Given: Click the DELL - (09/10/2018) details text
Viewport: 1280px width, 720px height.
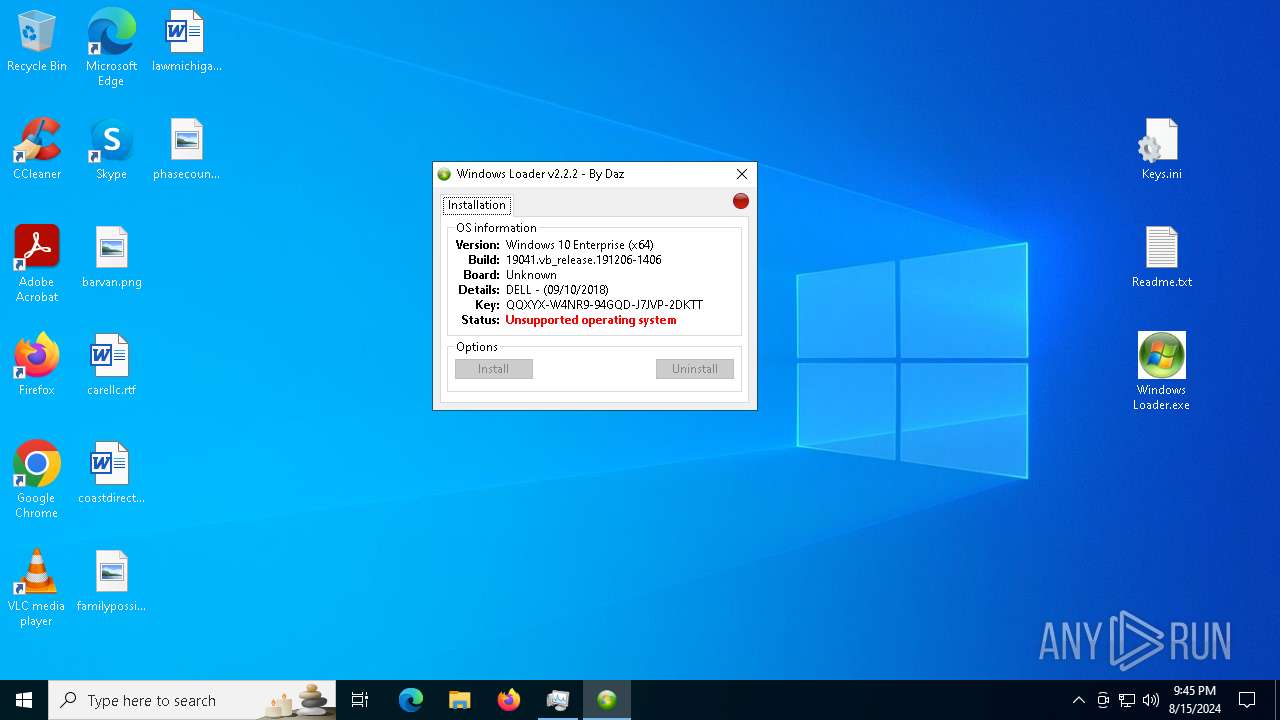Looking at the screenshot, I should pyautogui.click(x=557, y=290).
